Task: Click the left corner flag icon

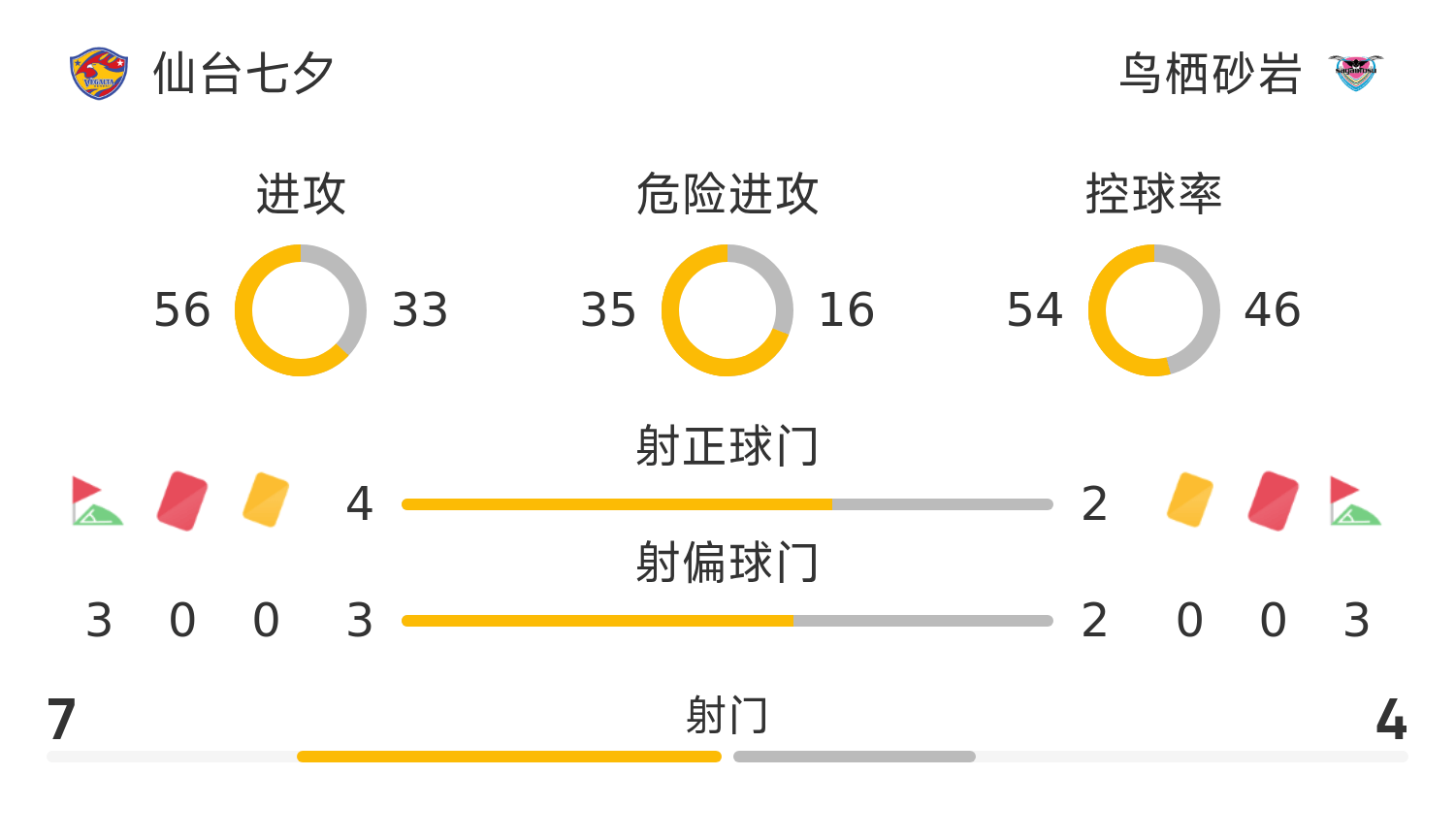Action: tap(97, 501)
